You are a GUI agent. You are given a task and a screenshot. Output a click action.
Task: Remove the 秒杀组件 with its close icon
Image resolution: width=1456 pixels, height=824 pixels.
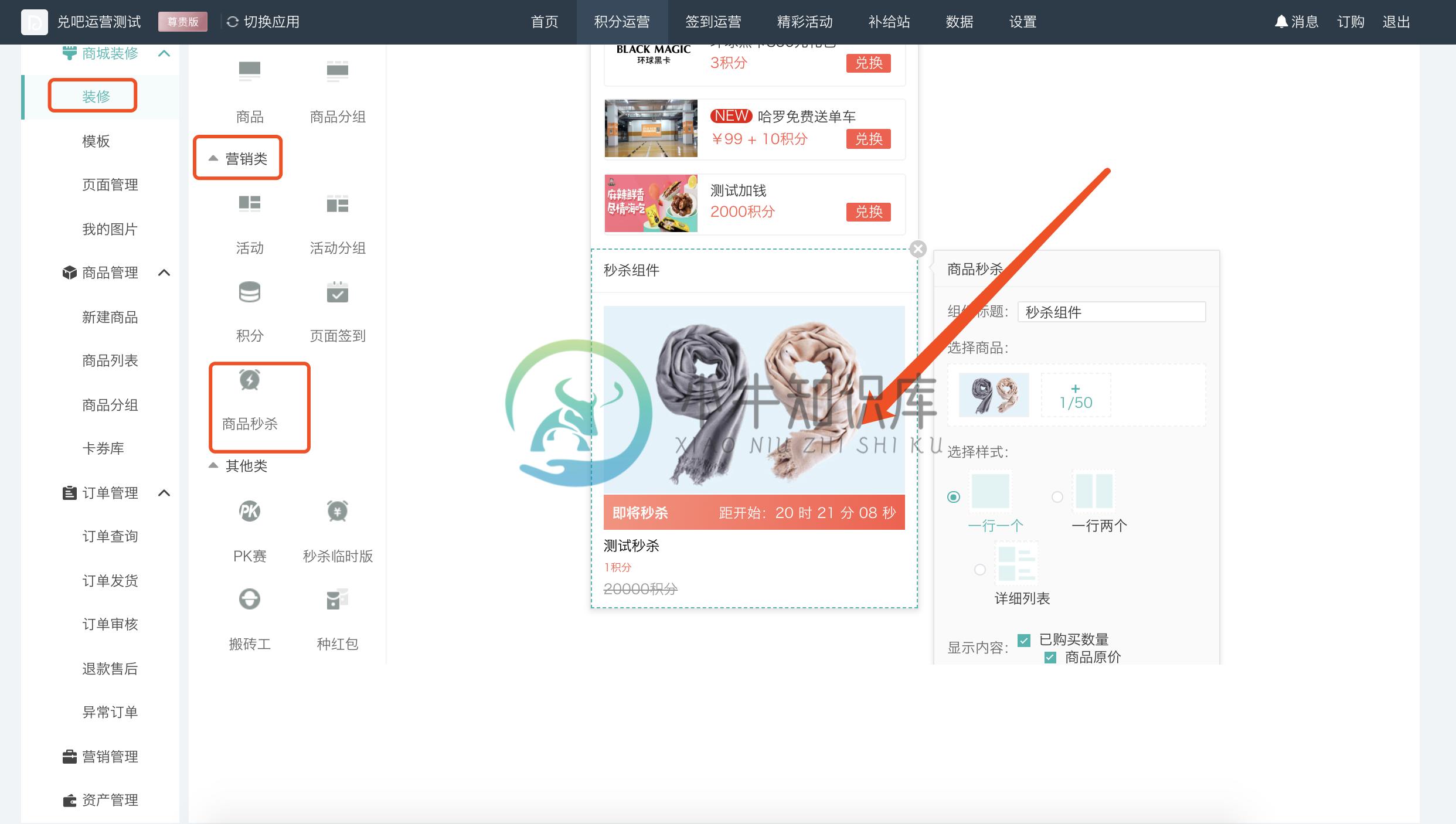[x=918, y=249]
